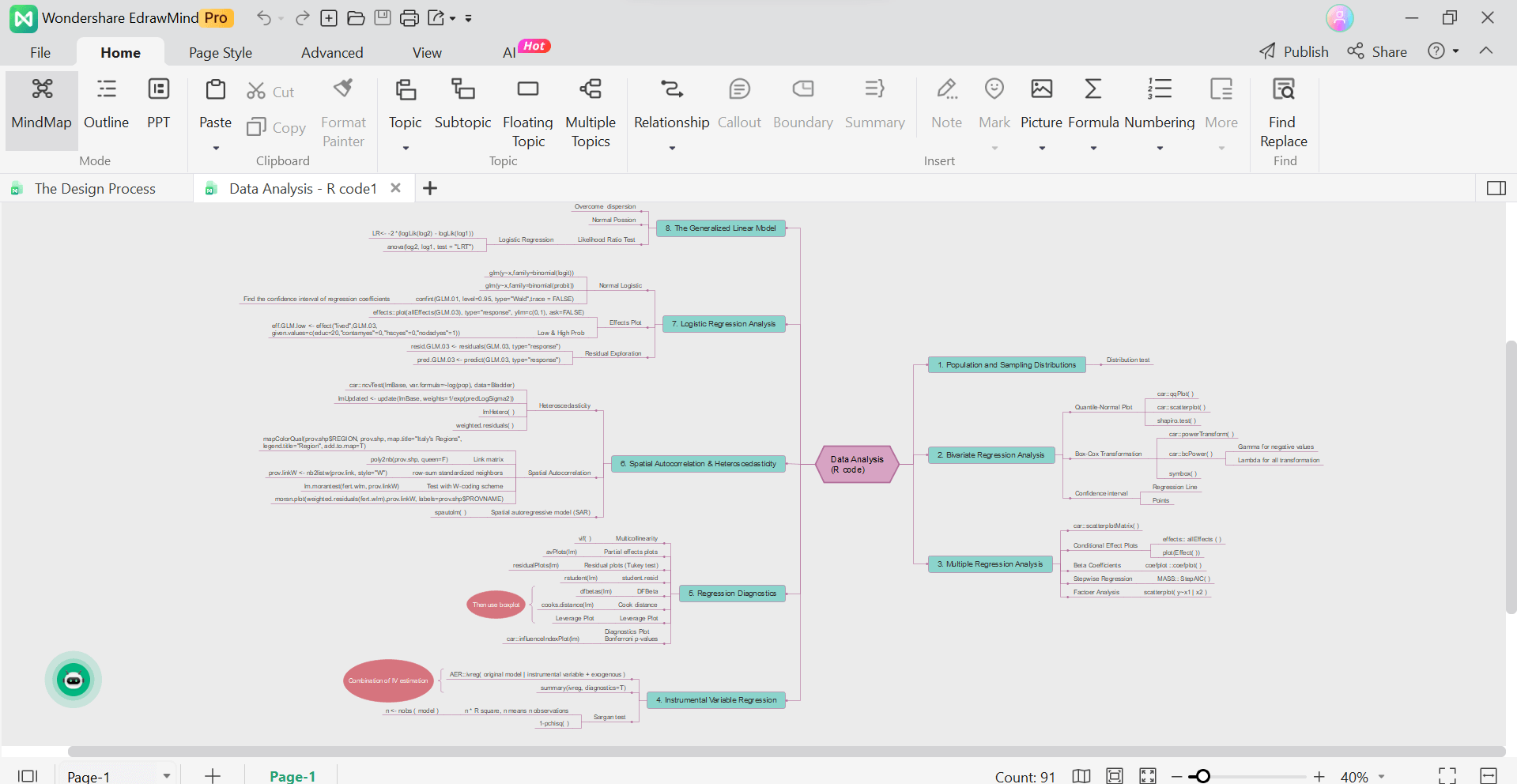The width and height of the screenshot is (1517, 784).
Task: Copy the selected topic
Action: coord(276,127)
